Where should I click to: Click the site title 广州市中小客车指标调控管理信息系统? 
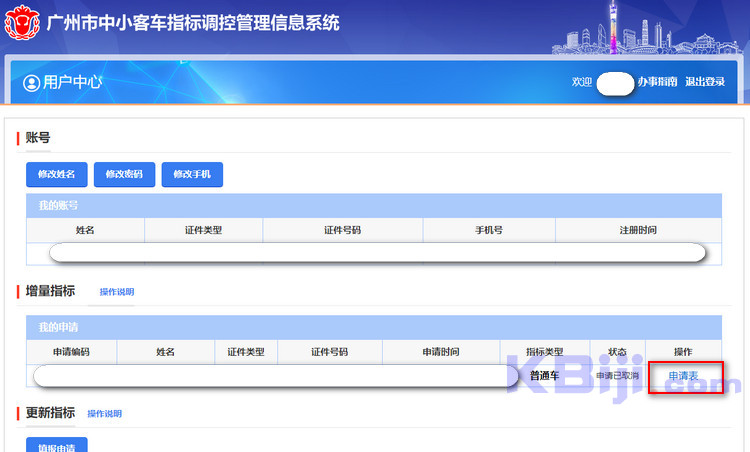click(x=193, y=22)
